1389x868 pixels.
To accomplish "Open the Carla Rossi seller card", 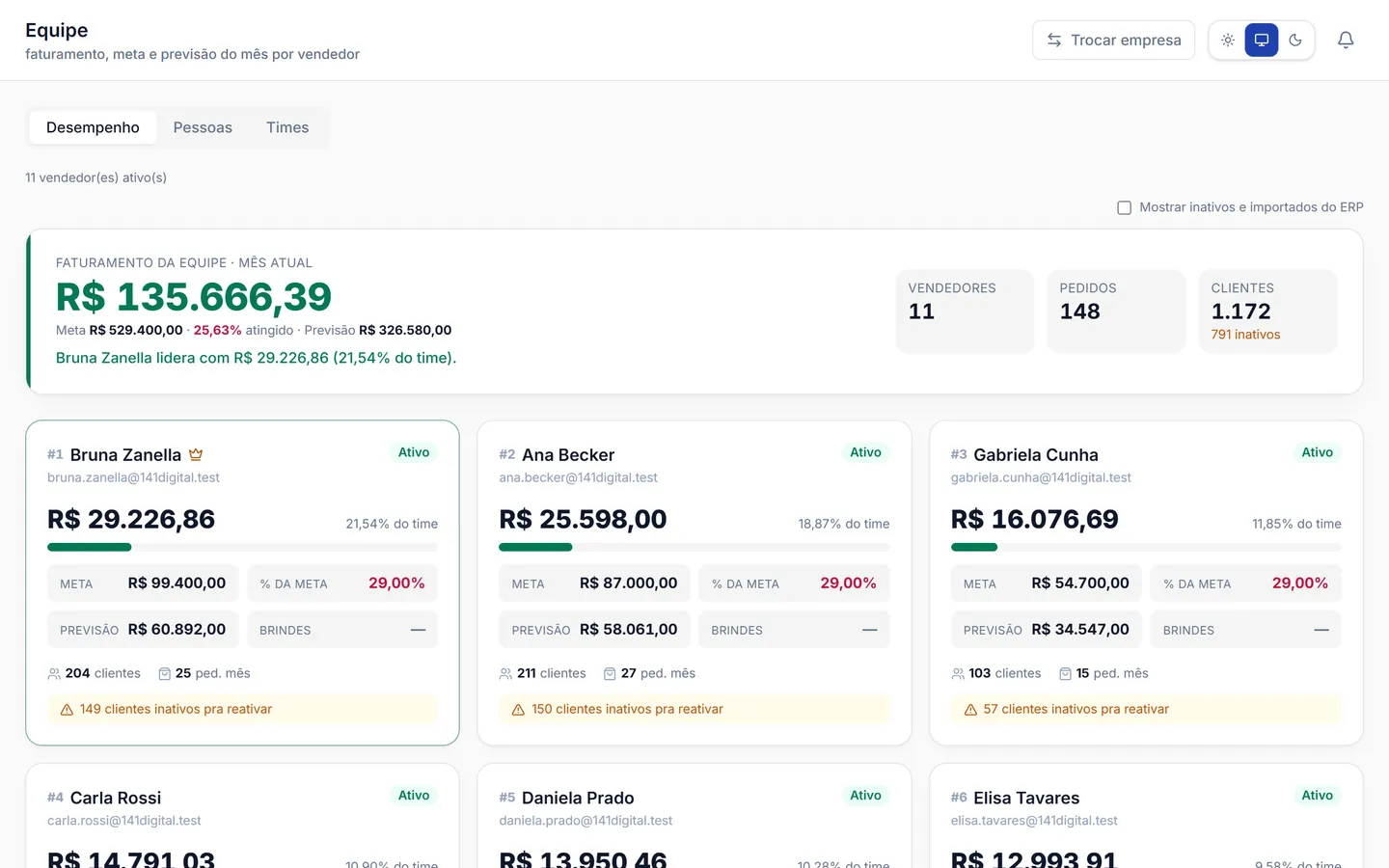I will (x=242, y=816).
